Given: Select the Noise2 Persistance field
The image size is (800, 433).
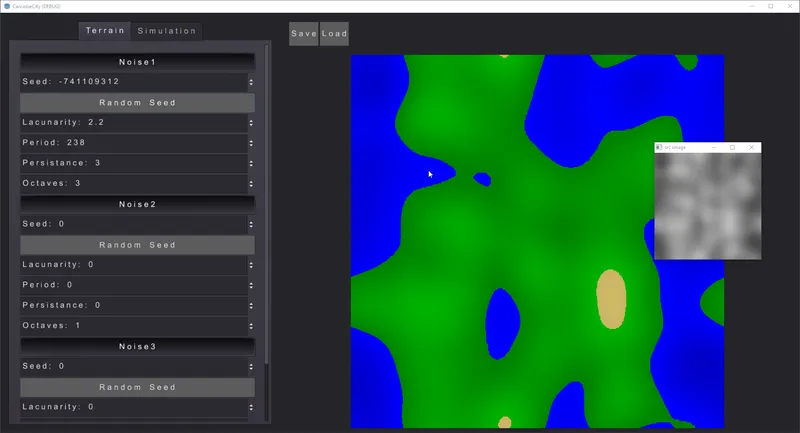Looking at the screenshot, I should coord(134,305).
